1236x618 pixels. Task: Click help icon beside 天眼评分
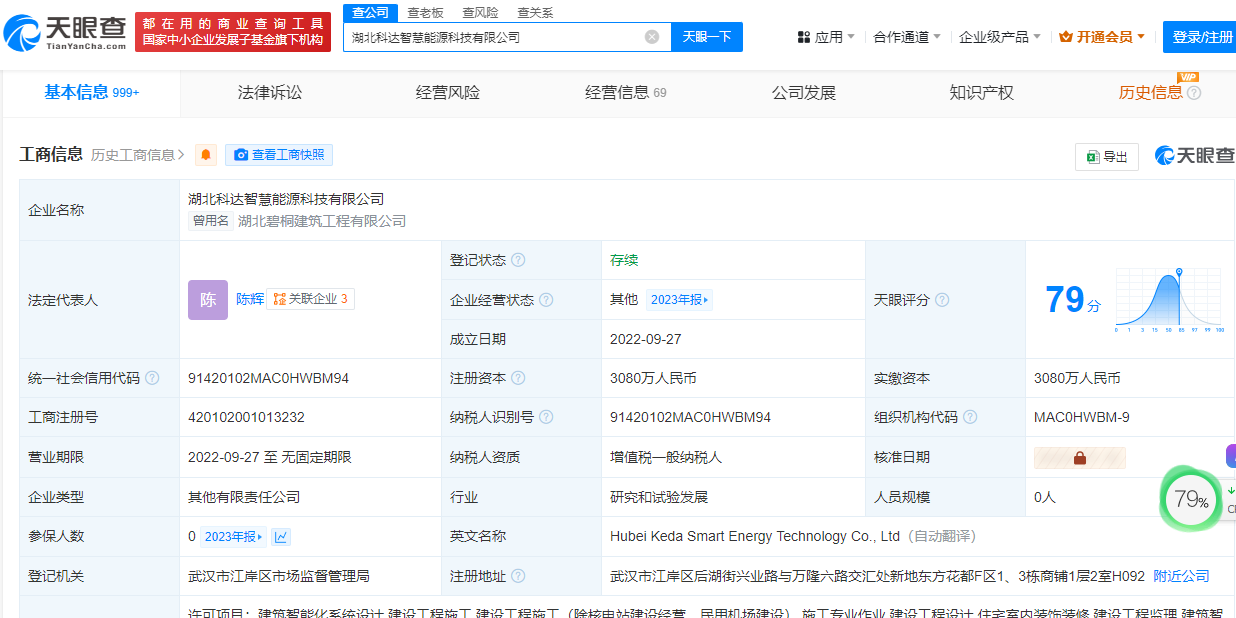[942, 300]
